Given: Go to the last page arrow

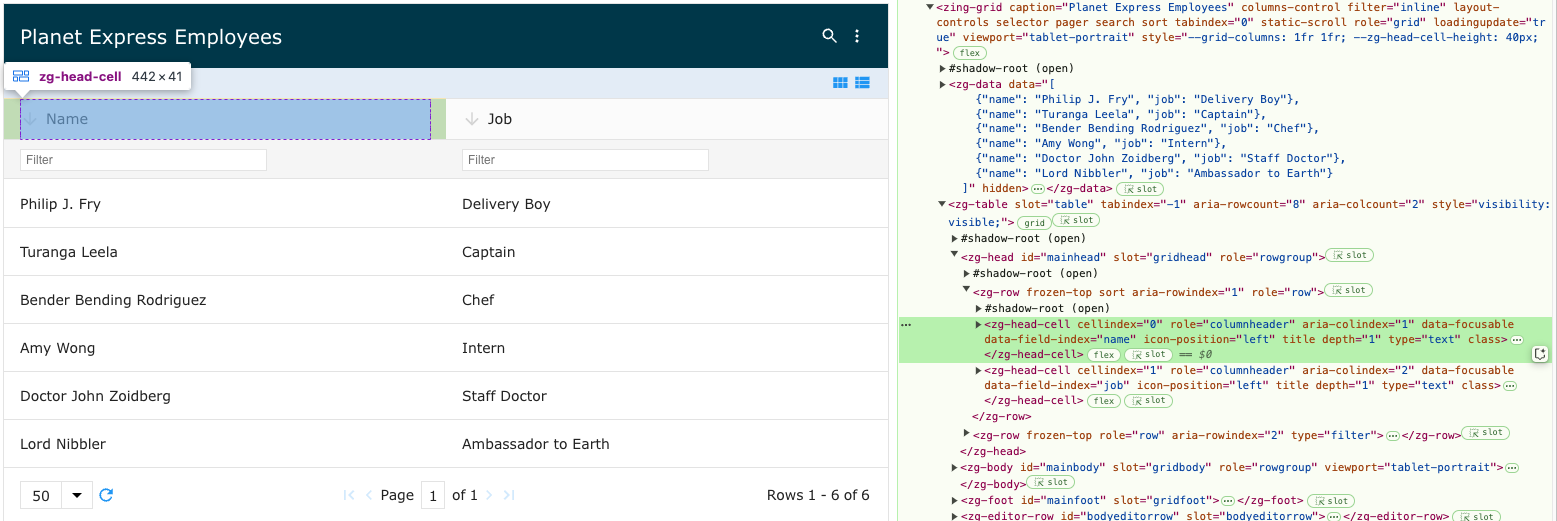Looking at the screenshot, I should coord(509,495).
